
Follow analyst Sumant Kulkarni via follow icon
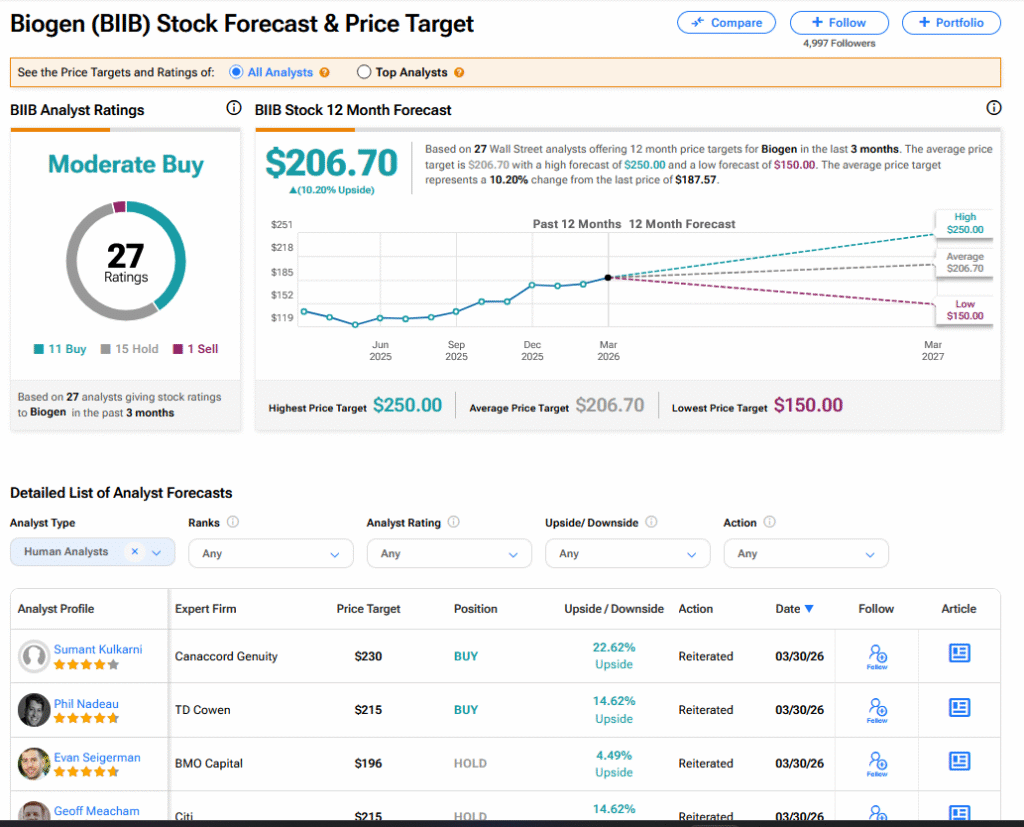tap(877, 656)
